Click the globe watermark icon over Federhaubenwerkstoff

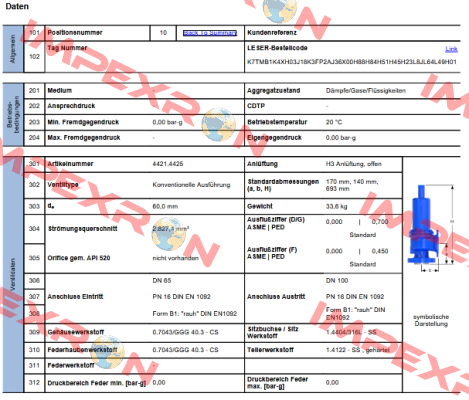point(107,352)
